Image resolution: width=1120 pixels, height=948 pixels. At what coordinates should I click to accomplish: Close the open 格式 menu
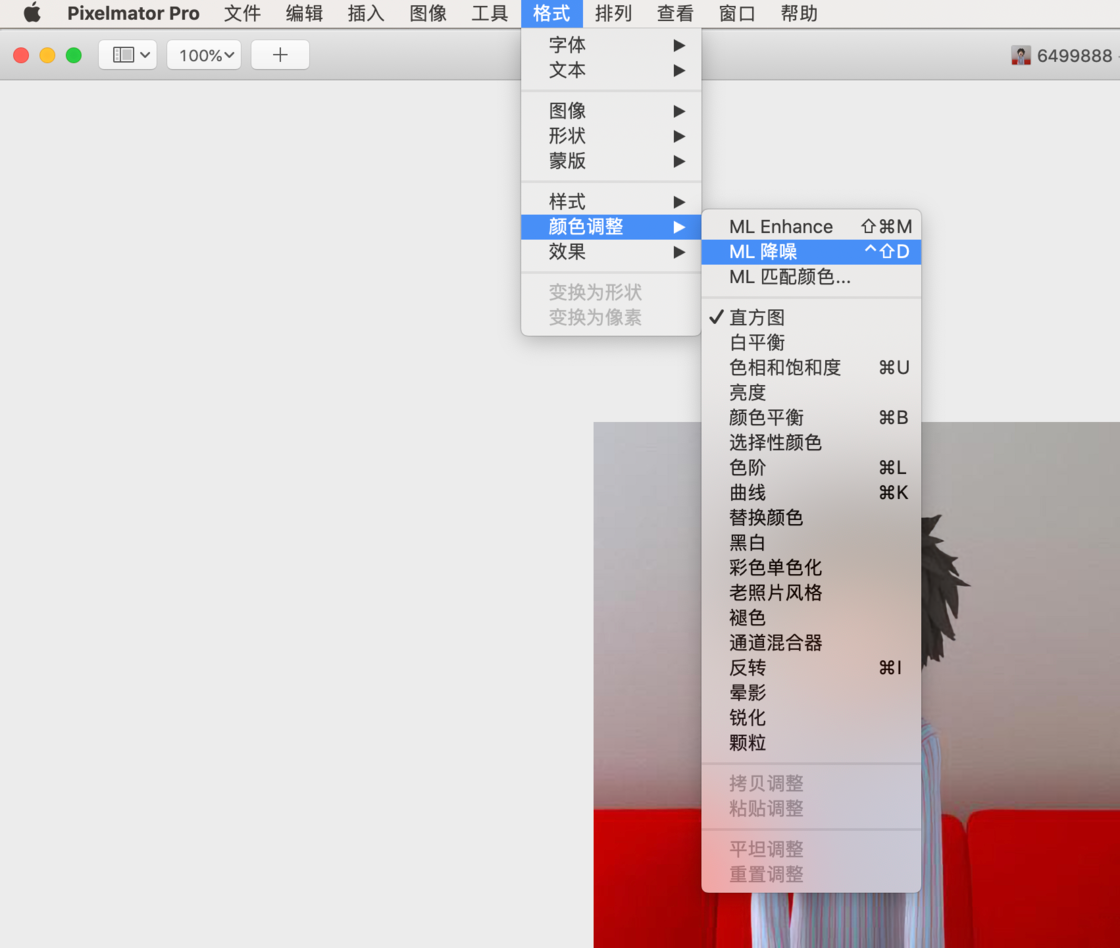coord(551,13)
